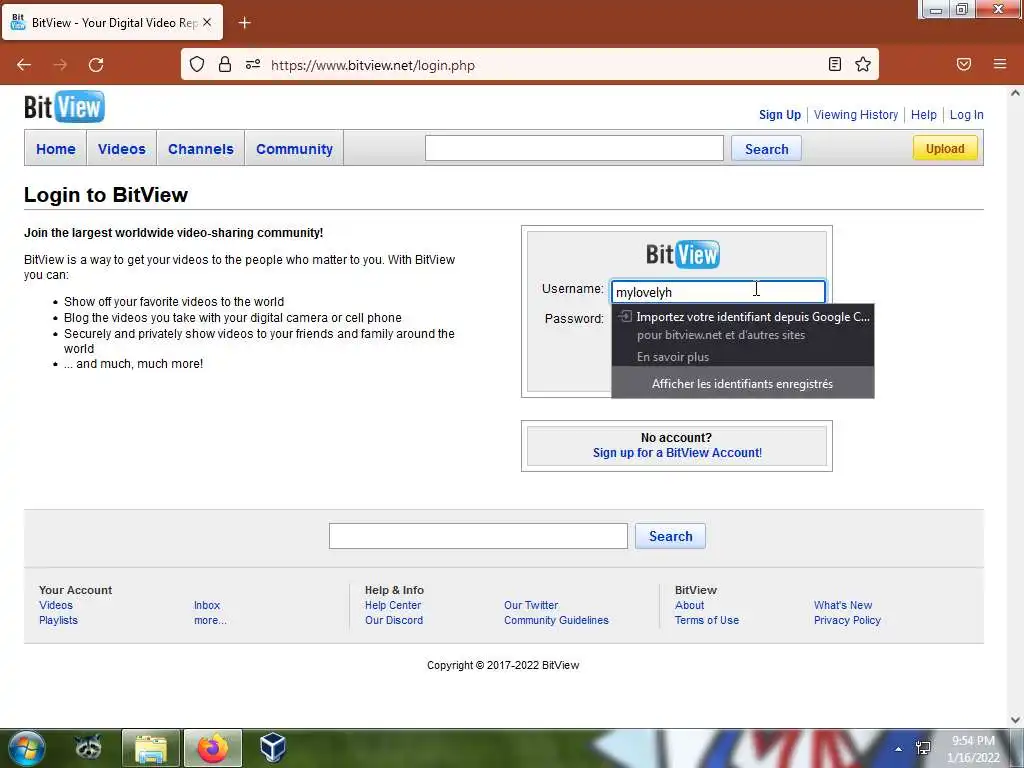Click the BitView logo at top left

pos(64,107)
